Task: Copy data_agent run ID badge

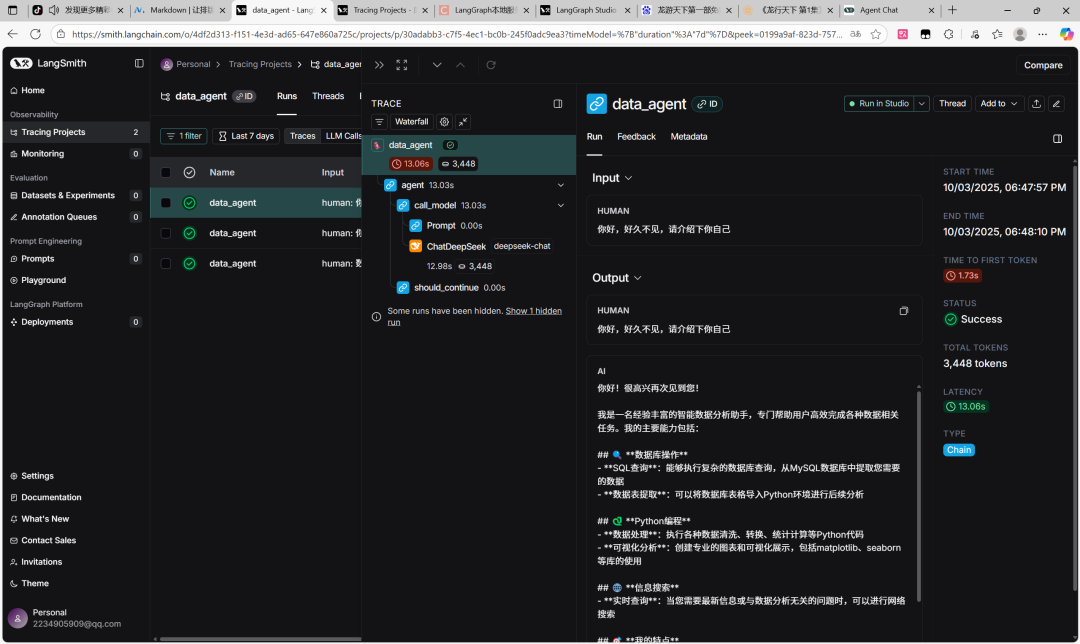Action: point(707,104)
